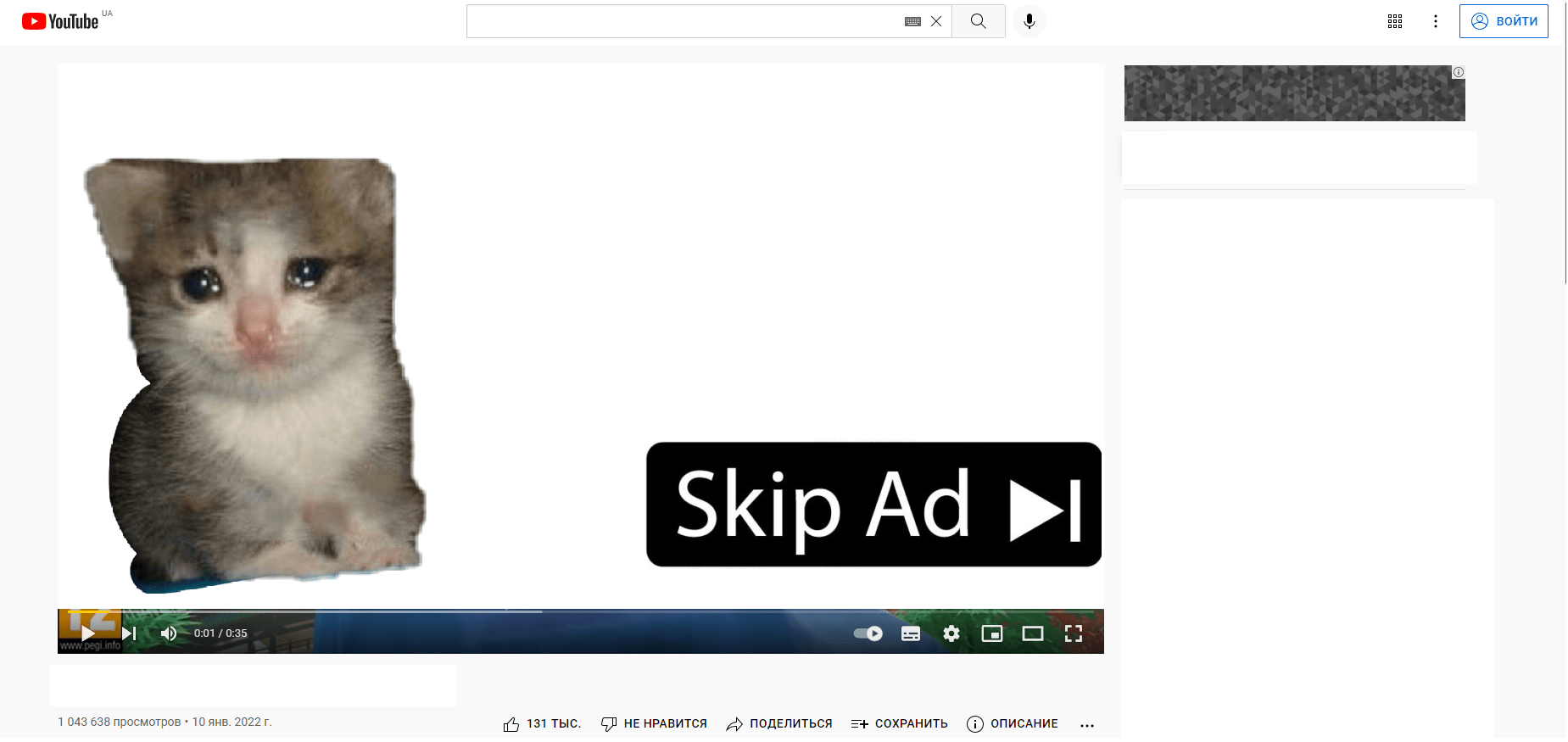Open the three-dot settings menu in header

(x=1435, y=21)
